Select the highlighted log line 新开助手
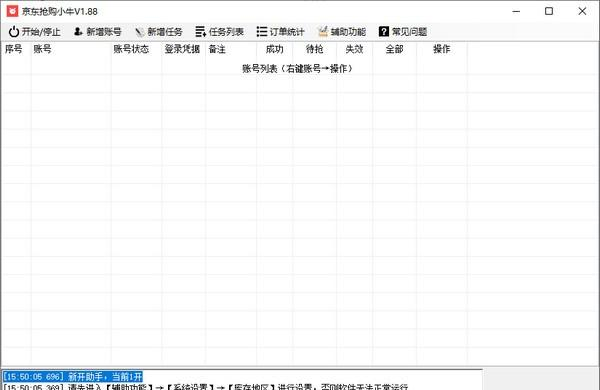Screen dimensions: 600x390 pos(73,377)
